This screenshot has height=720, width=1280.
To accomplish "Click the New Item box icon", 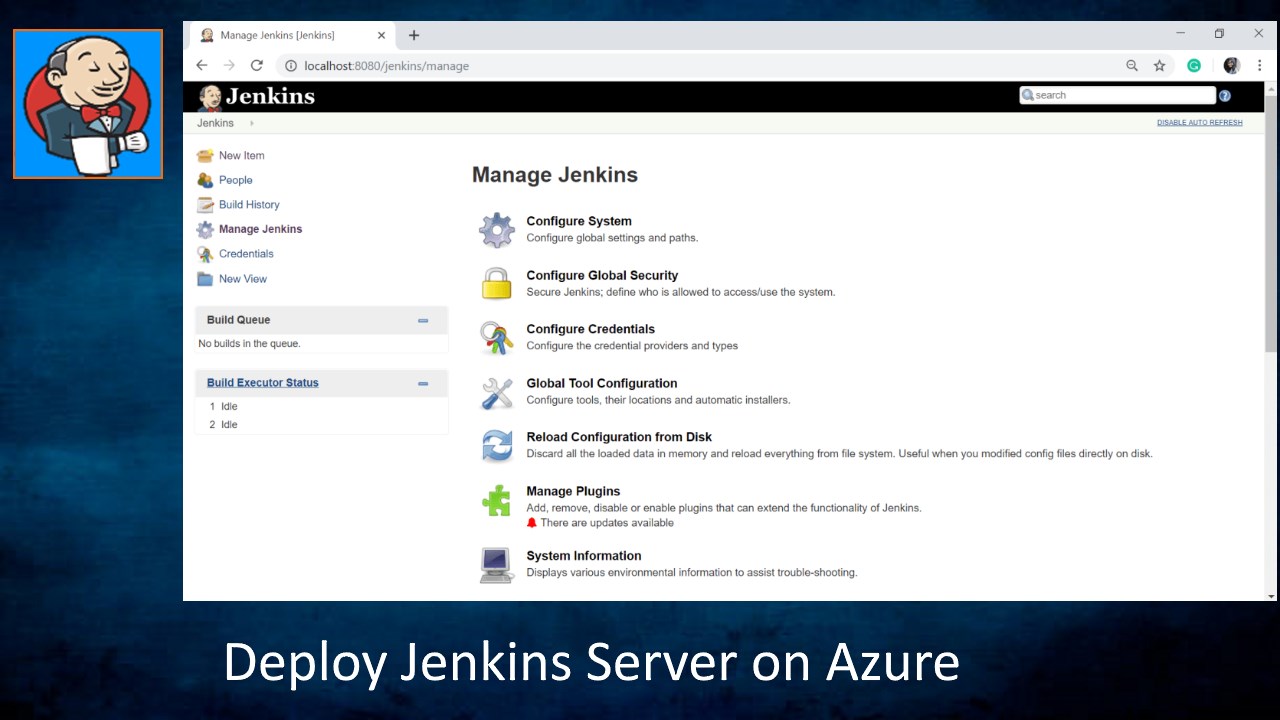I will (205, 155).
